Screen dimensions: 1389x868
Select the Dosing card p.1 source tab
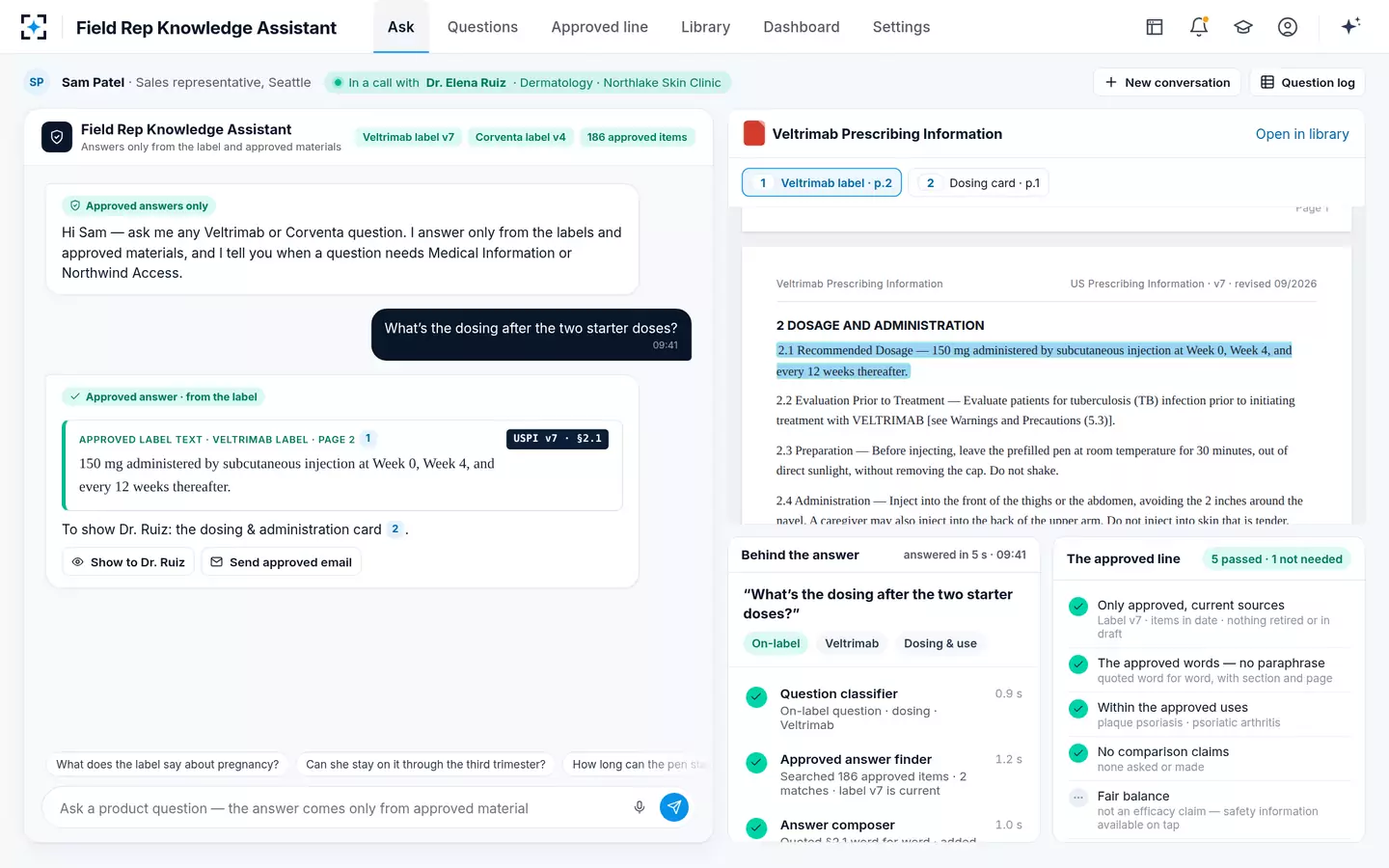click(x=979, y=182)
